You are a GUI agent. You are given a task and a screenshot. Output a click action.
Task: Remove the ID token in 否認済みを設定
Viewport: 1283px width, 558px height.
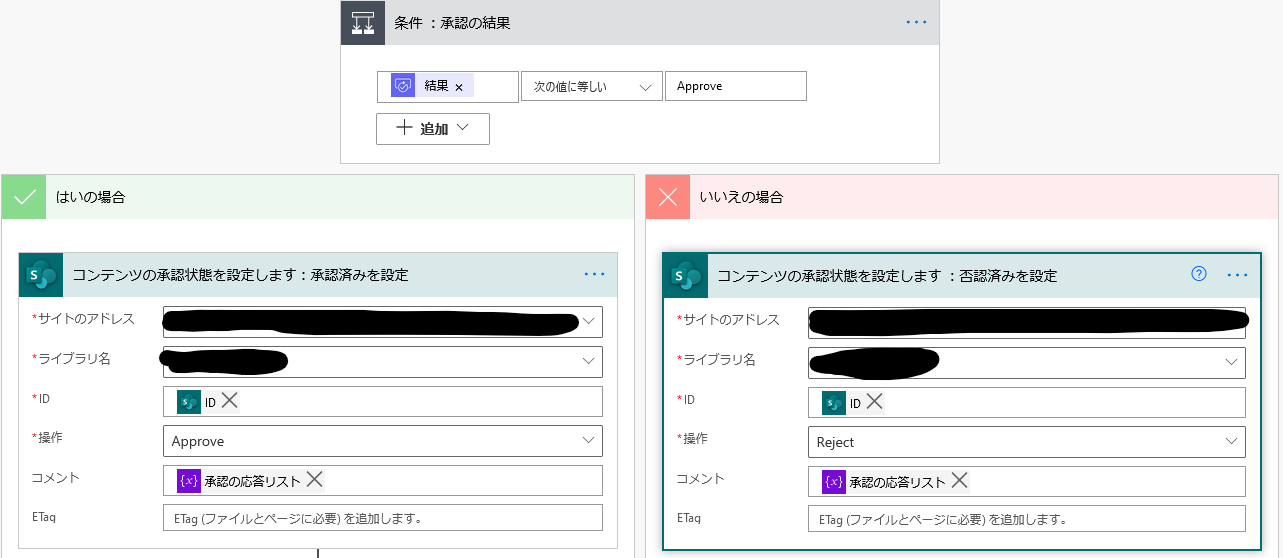click(874, 402)
